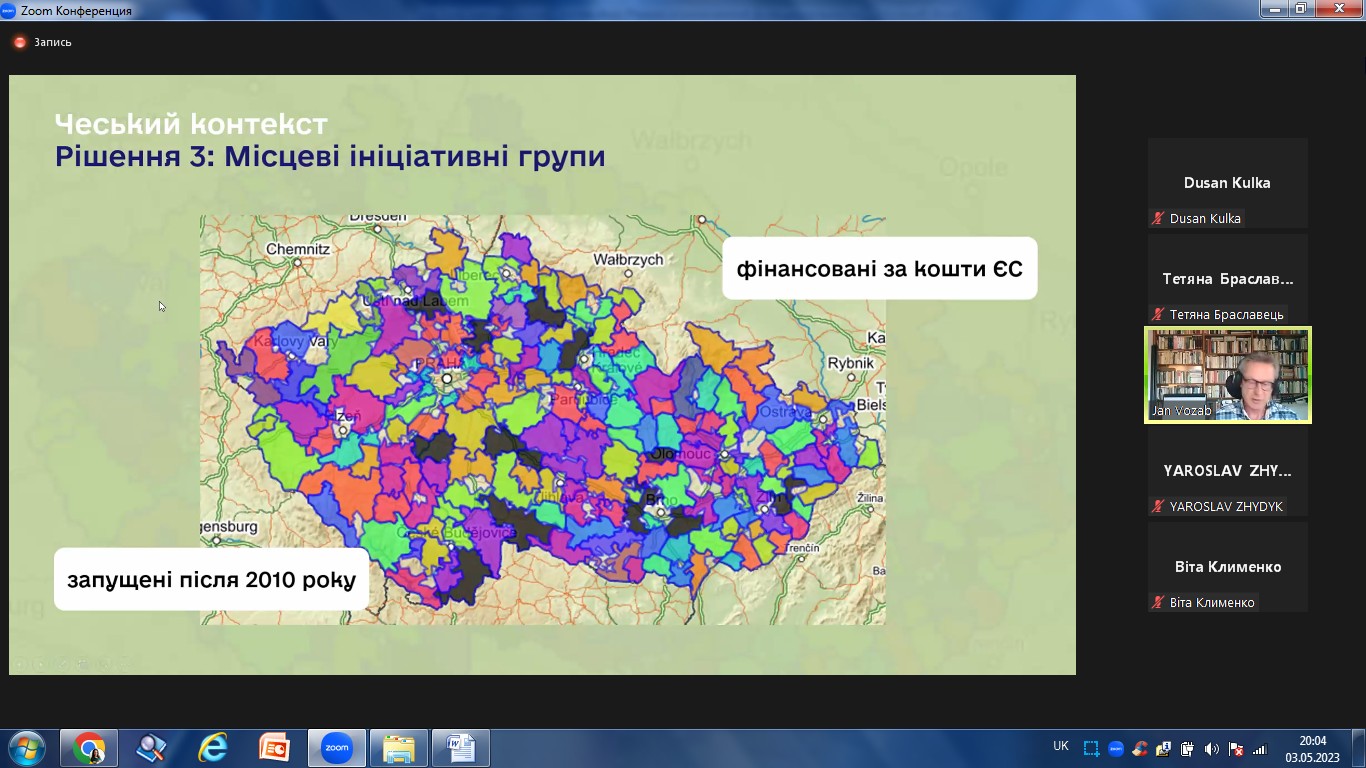Click 'Zoom Конференция' window title text
The height and width of the screenshot is (768, 1366).
[76, 10]
